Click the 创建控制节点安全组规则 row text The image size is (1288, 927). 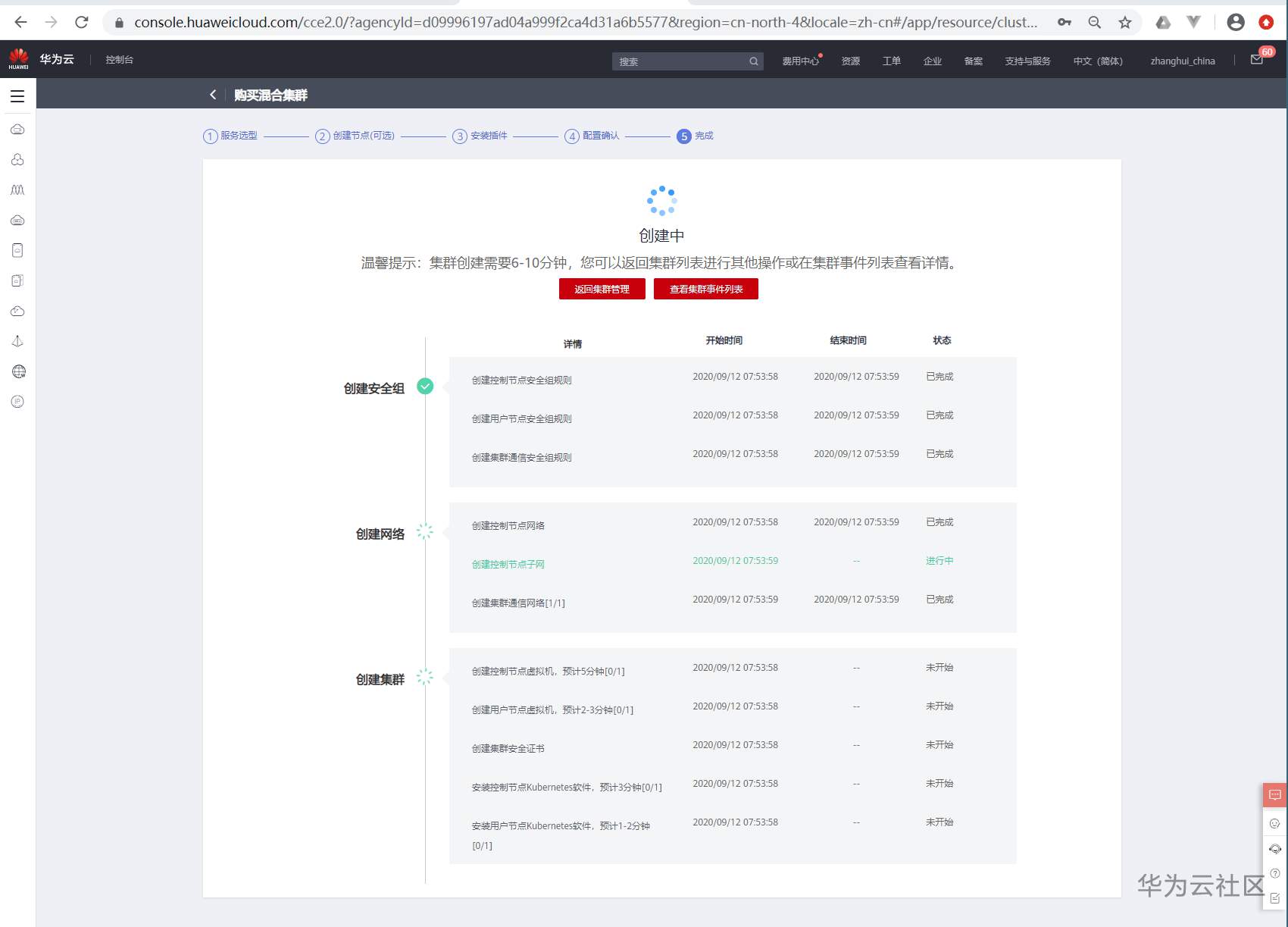[x=522, y=381]
